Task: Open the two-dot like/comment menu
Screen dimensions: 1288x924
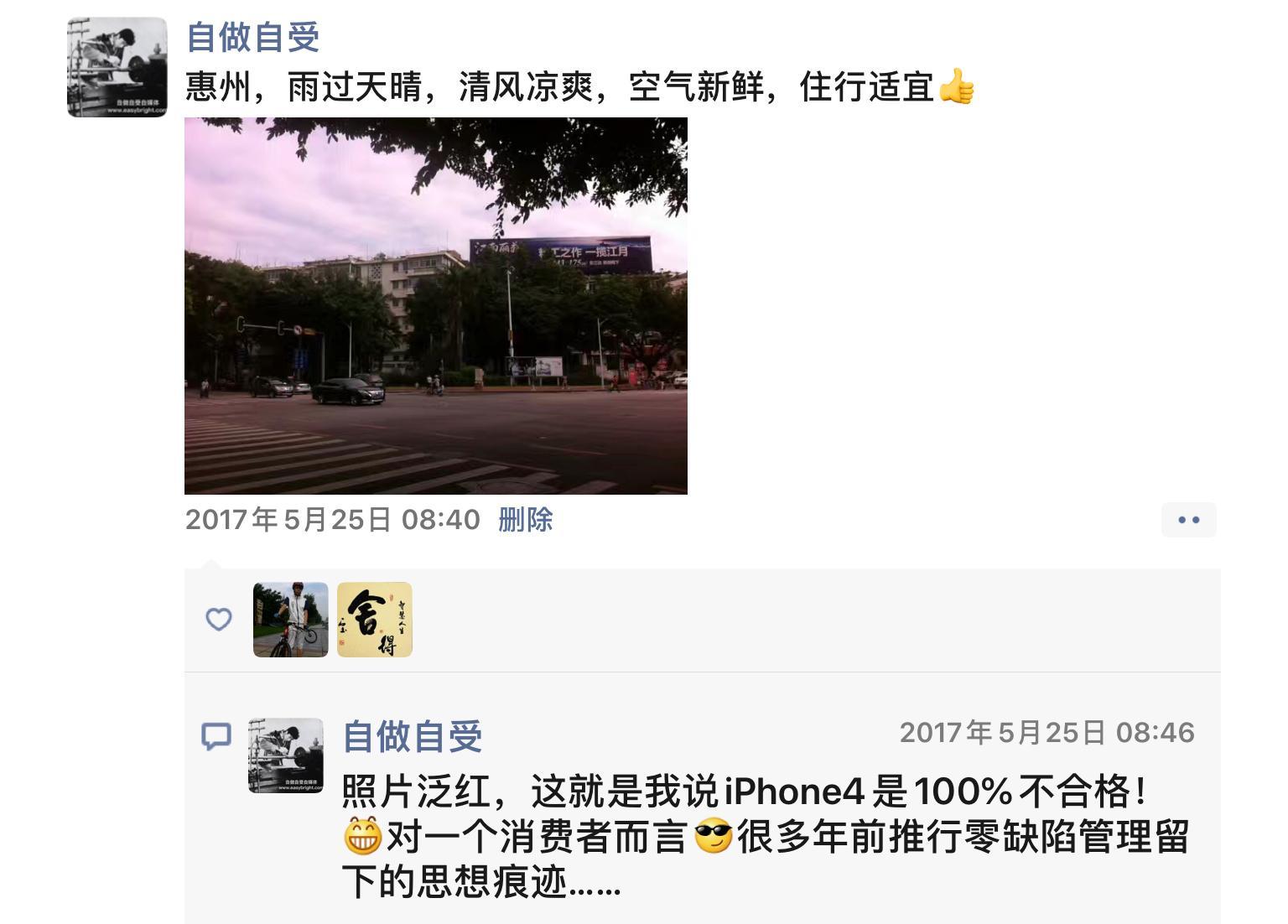Action: [x=1189, y=520]
